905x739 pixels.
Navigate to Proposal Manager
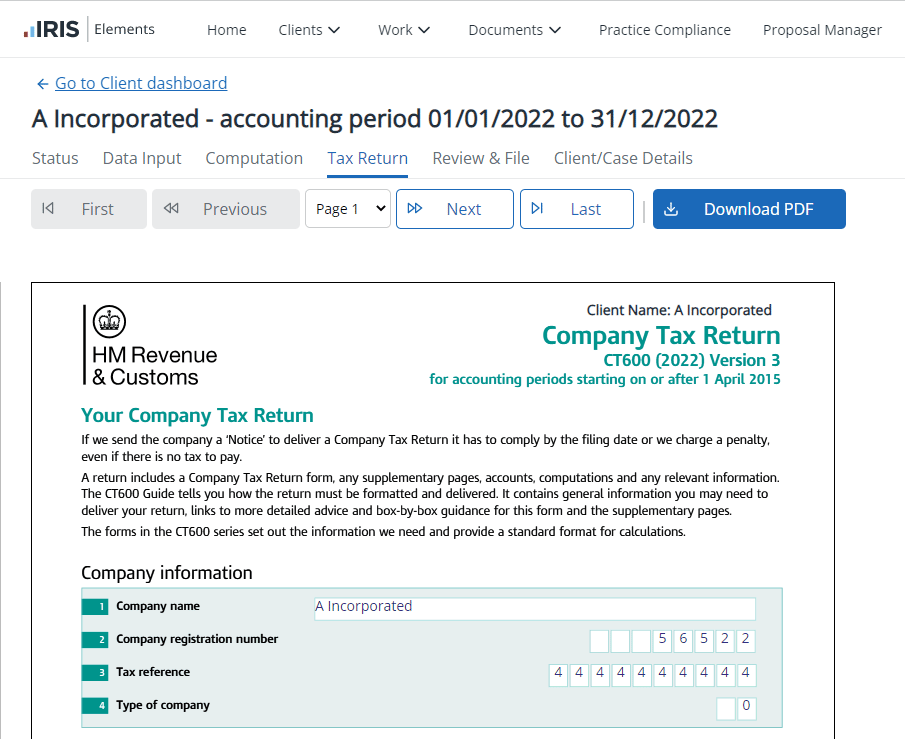pyautogui.click(x=822, y=30)
